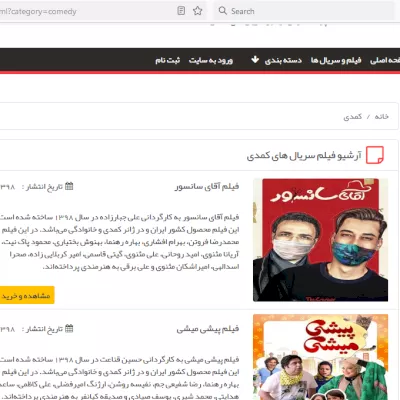400x400 pixels.
Task: Click the red note icon beside archive heading
Action: (375, 155)
